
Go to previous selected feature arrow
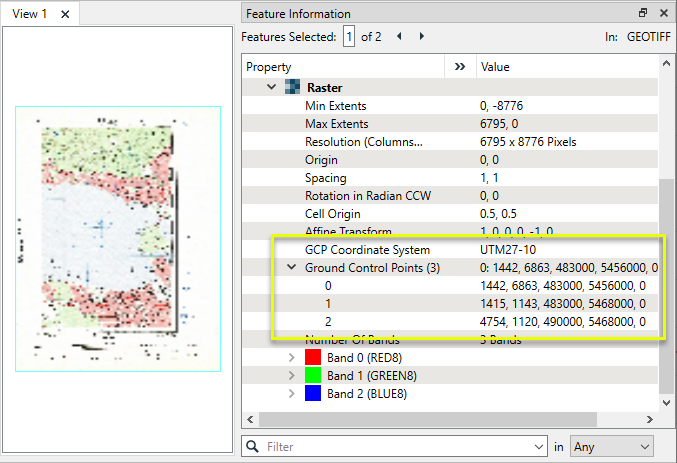(x=400, y=36)
